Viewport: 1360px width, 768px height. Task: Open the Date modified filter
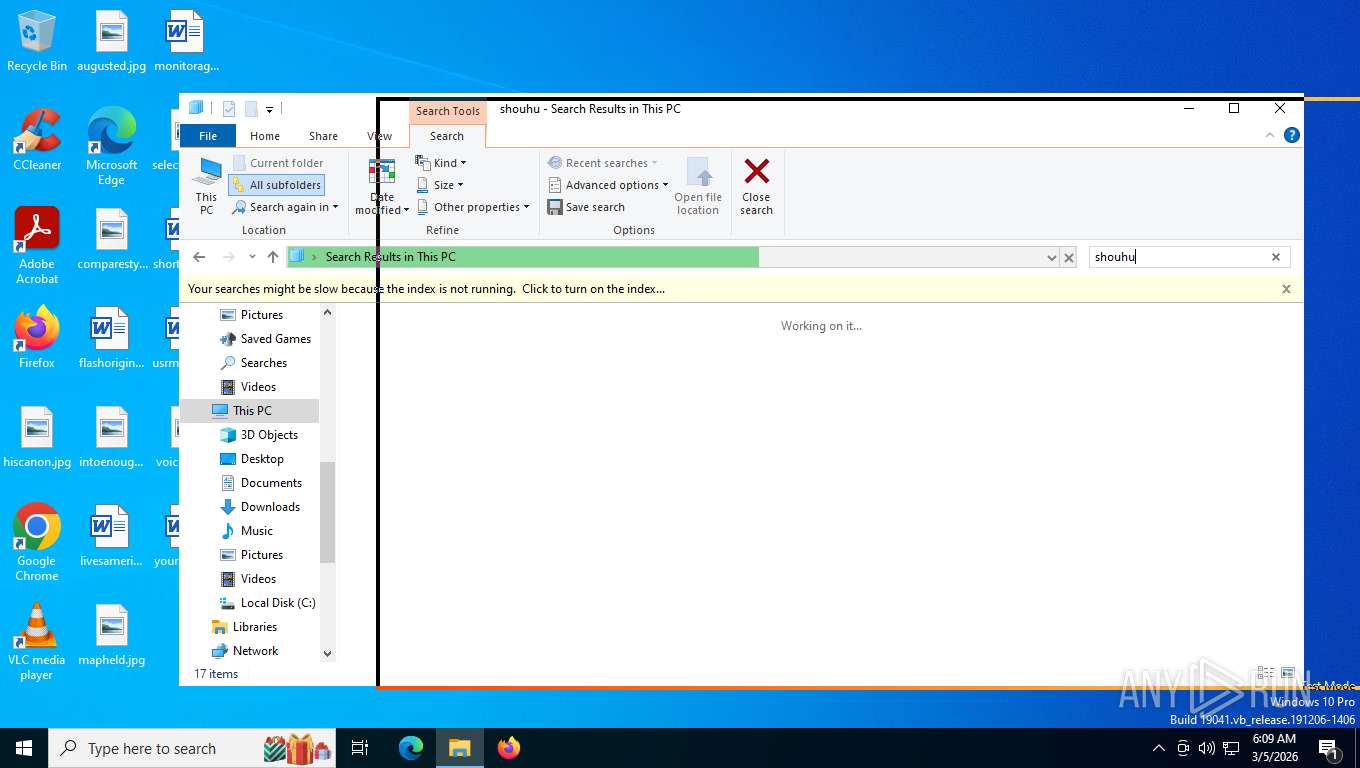point(382,186)
